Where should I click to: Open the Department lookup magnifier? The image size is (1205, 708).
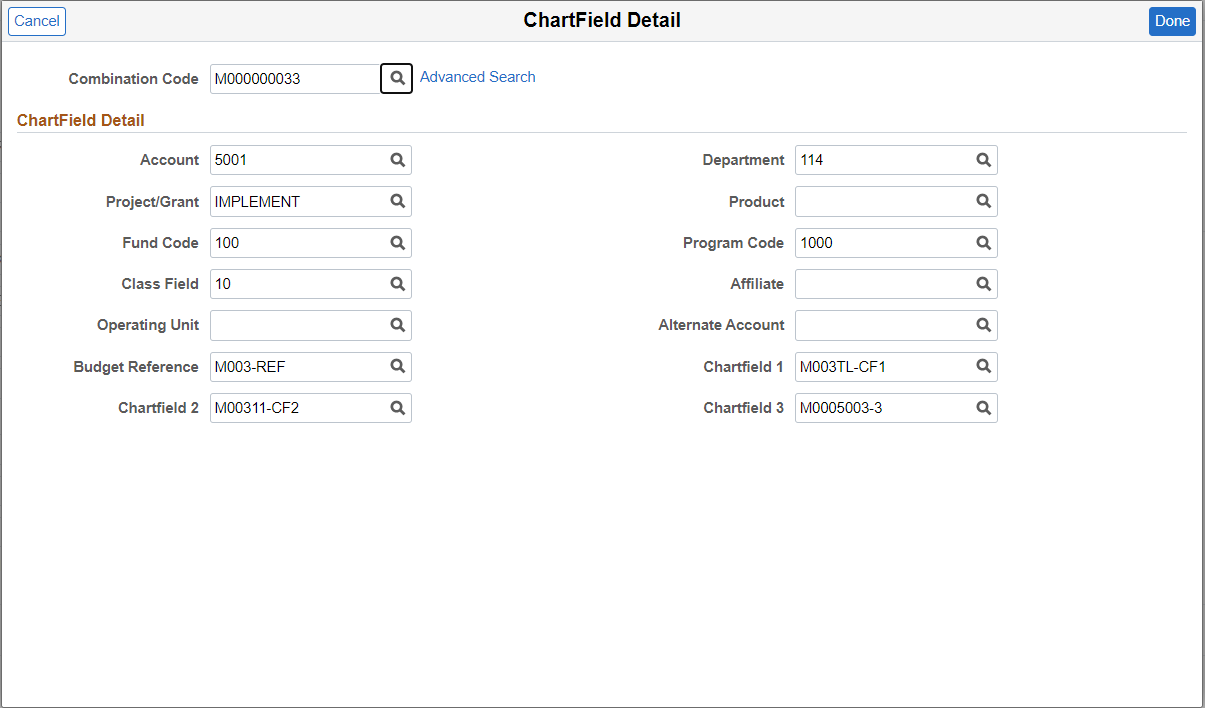[983, 160]
